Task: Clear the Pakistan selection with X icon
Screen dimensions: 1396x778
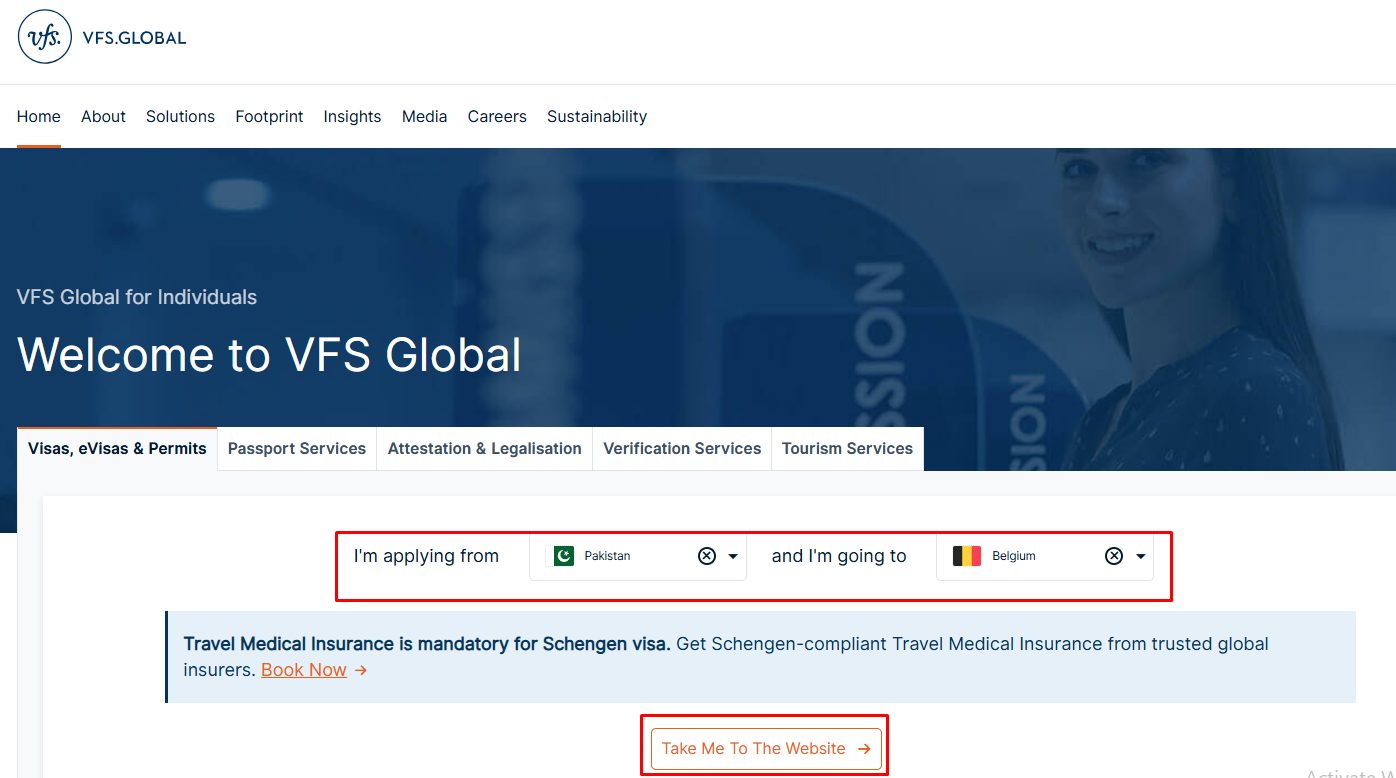Action: click(x=707, y=556)
